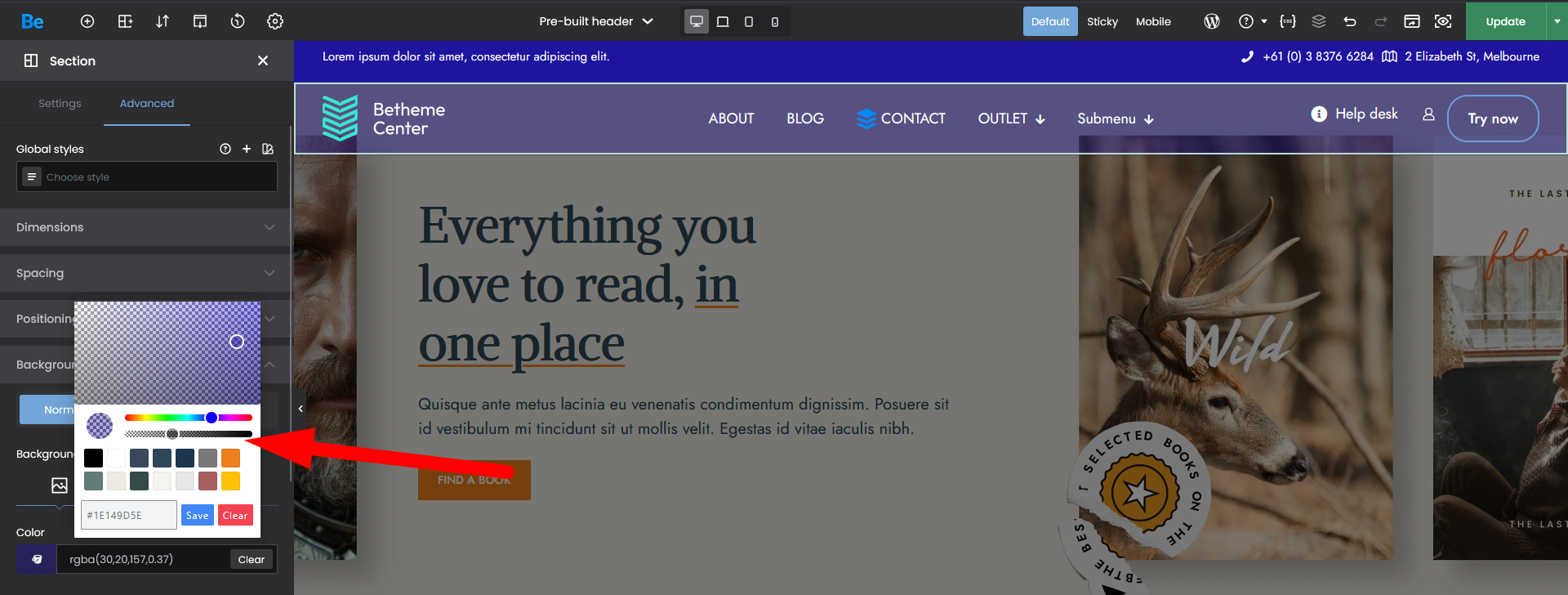Image resolution: width=1568 pixels, height=595 pixels.
Task: Open the custom CSS editor icon
Action: pos(1288,21)
